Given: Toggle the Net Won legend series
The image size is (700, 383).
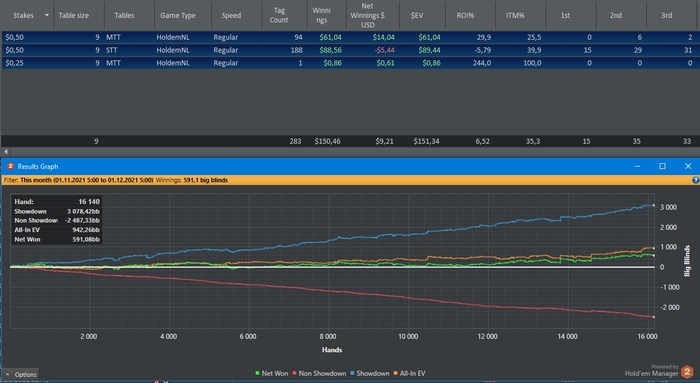Looking at the screenshot, I should click(x=271, y=373).
